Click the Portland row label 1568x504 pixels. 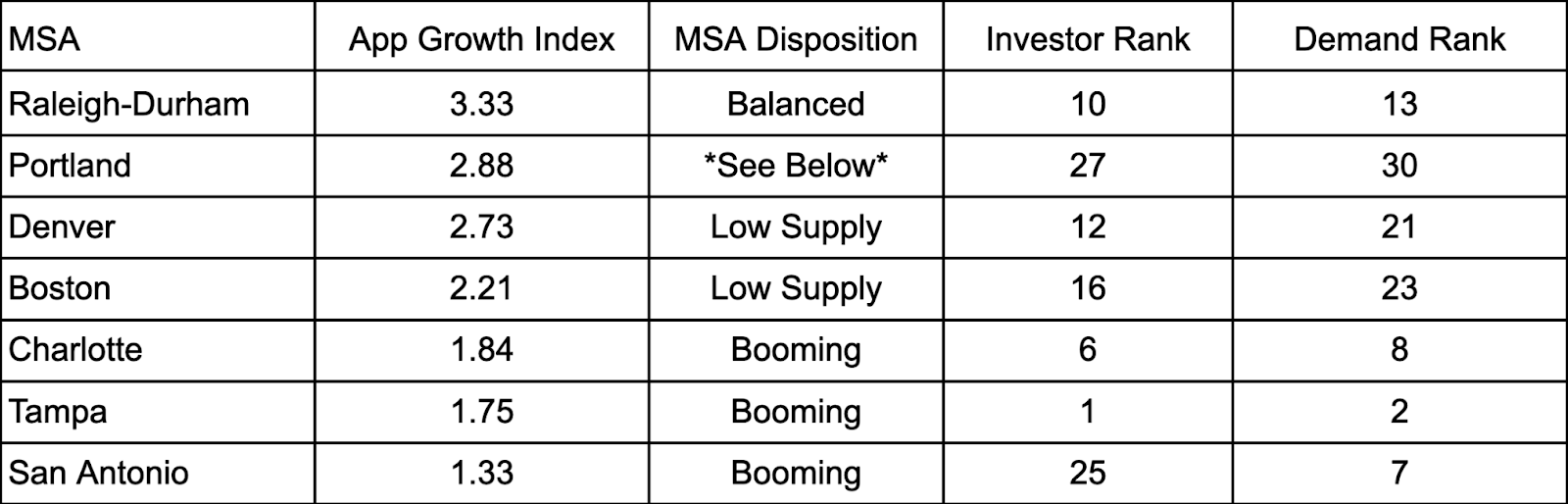tap(71, 165)
